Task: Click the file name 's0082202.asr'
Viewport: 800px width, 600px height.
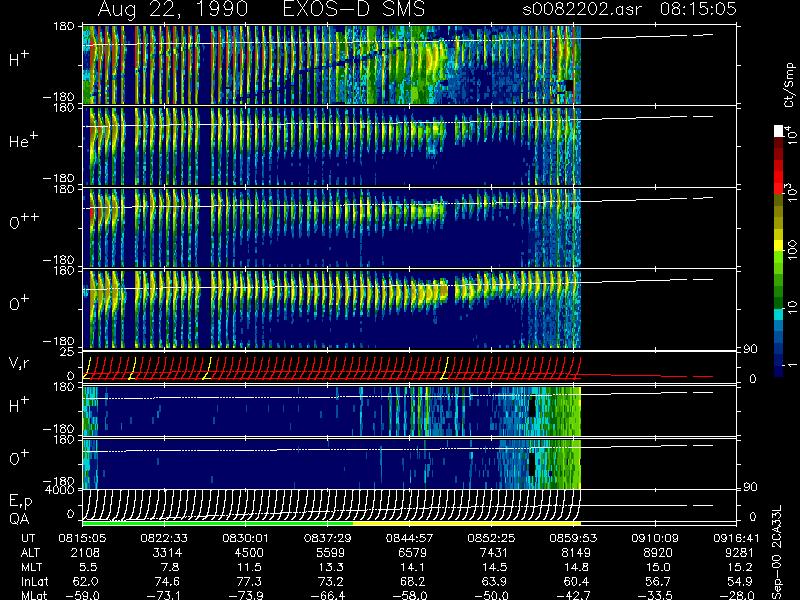Action: (x=582, y=9)
